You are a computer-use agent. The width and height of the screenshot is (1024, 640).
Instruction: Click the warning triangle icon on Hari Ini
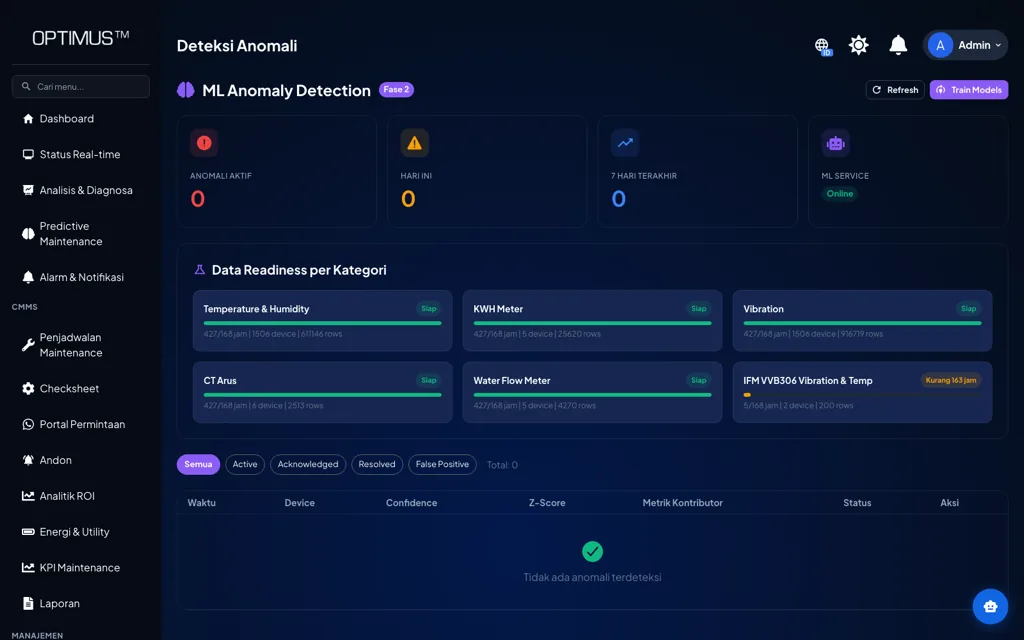pos(414,143)
